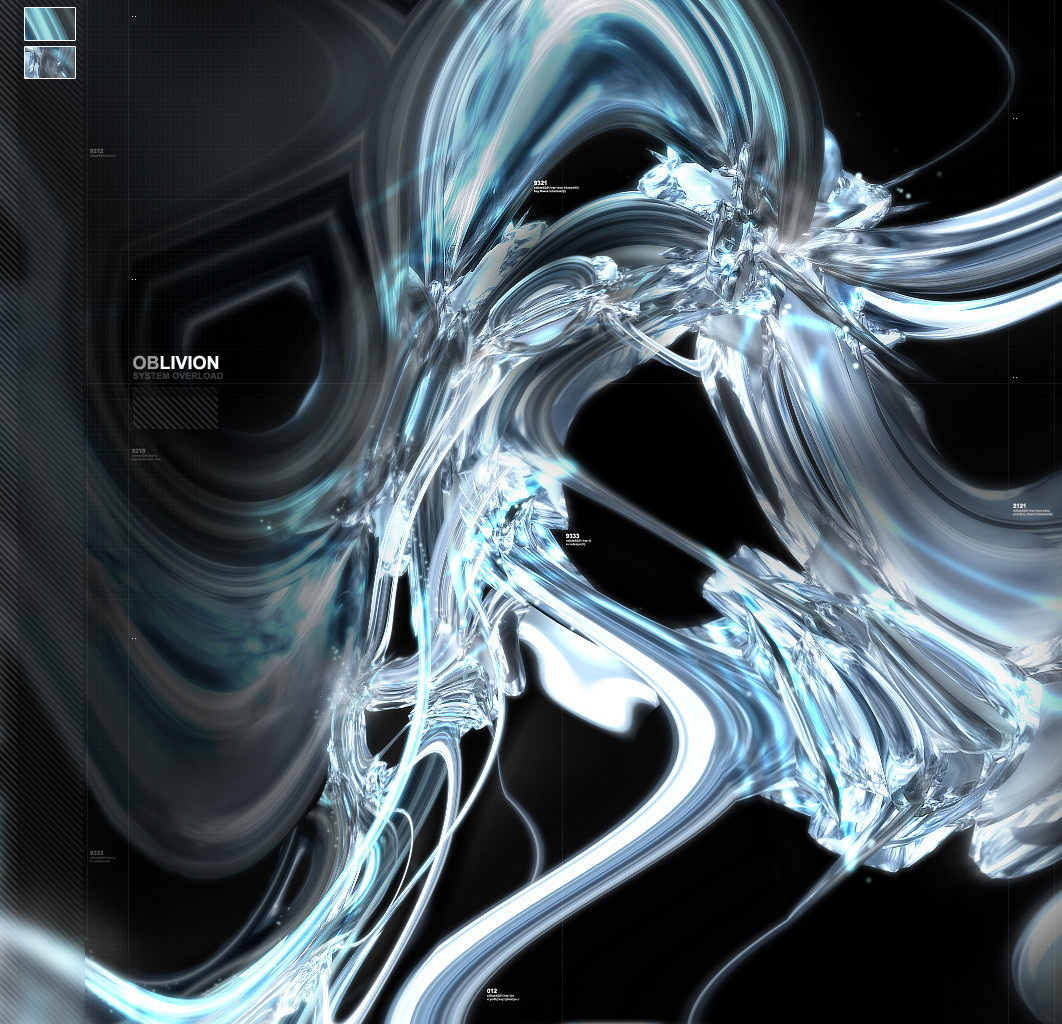The width and height of the screenshot is (1062, 1024).
Task: Click the "2121" label
Action: point(1019,506)
